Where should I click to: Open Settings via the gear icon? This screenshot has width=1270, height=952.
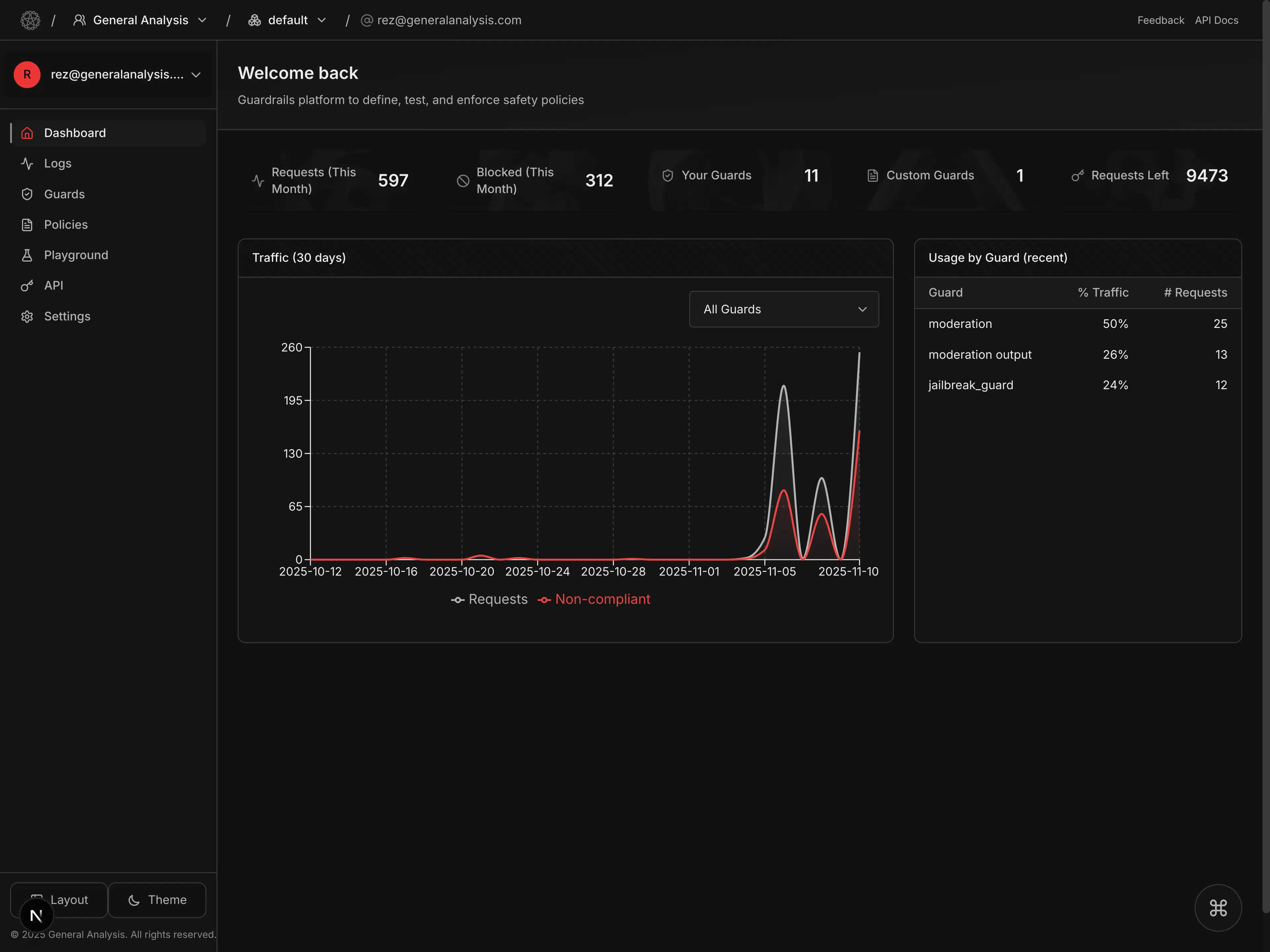pos(27,316)
